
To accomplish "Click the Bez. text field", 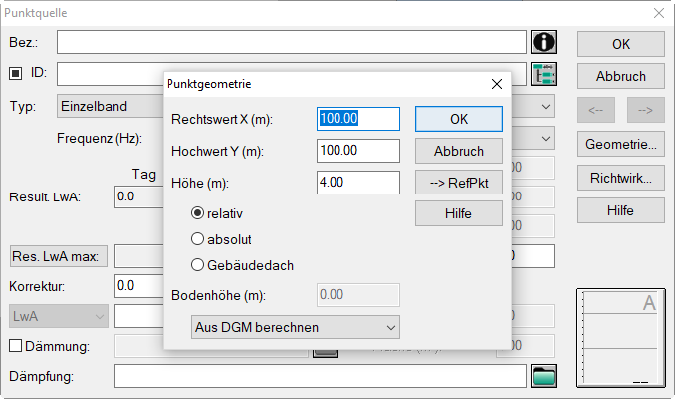I will coord(292,42).
